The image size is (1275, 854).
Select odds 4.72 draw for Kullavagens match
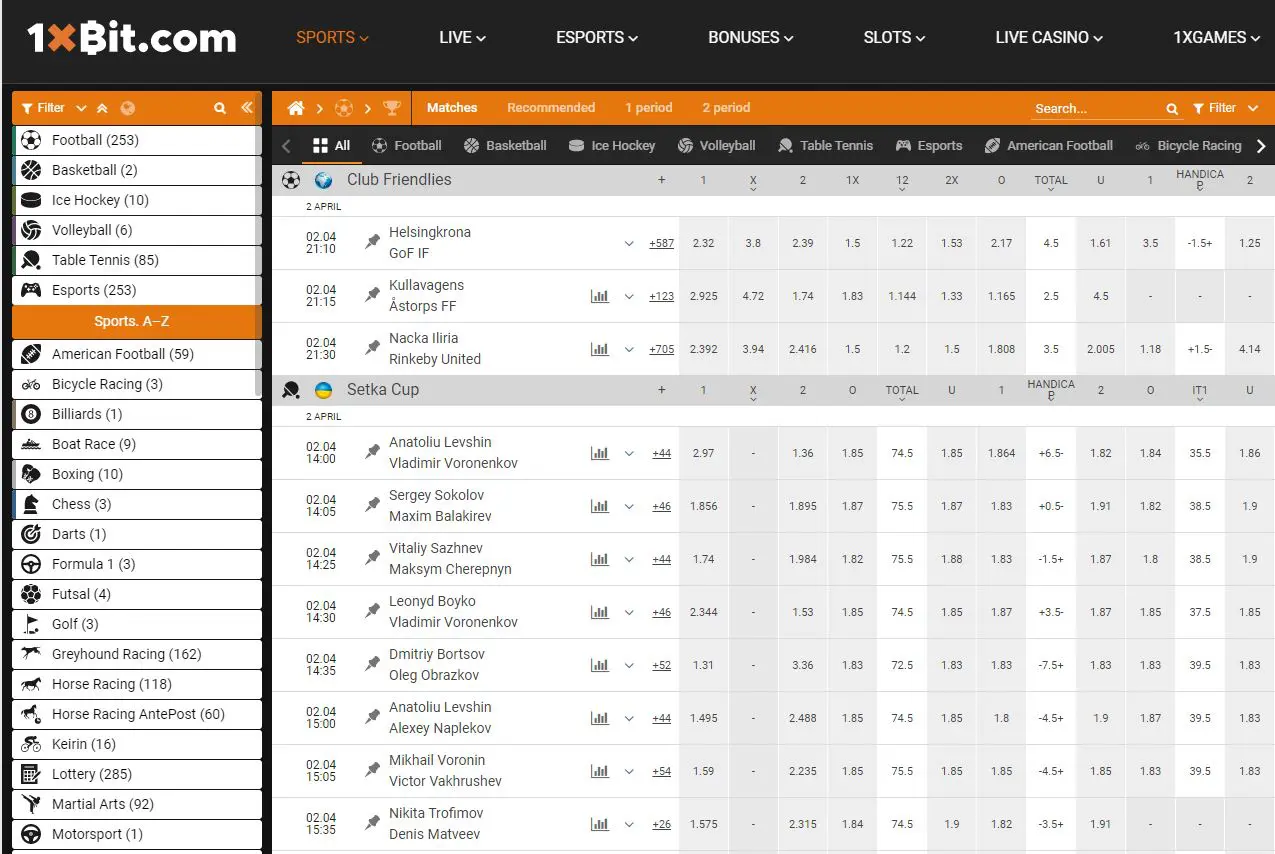tap(753, 296)
